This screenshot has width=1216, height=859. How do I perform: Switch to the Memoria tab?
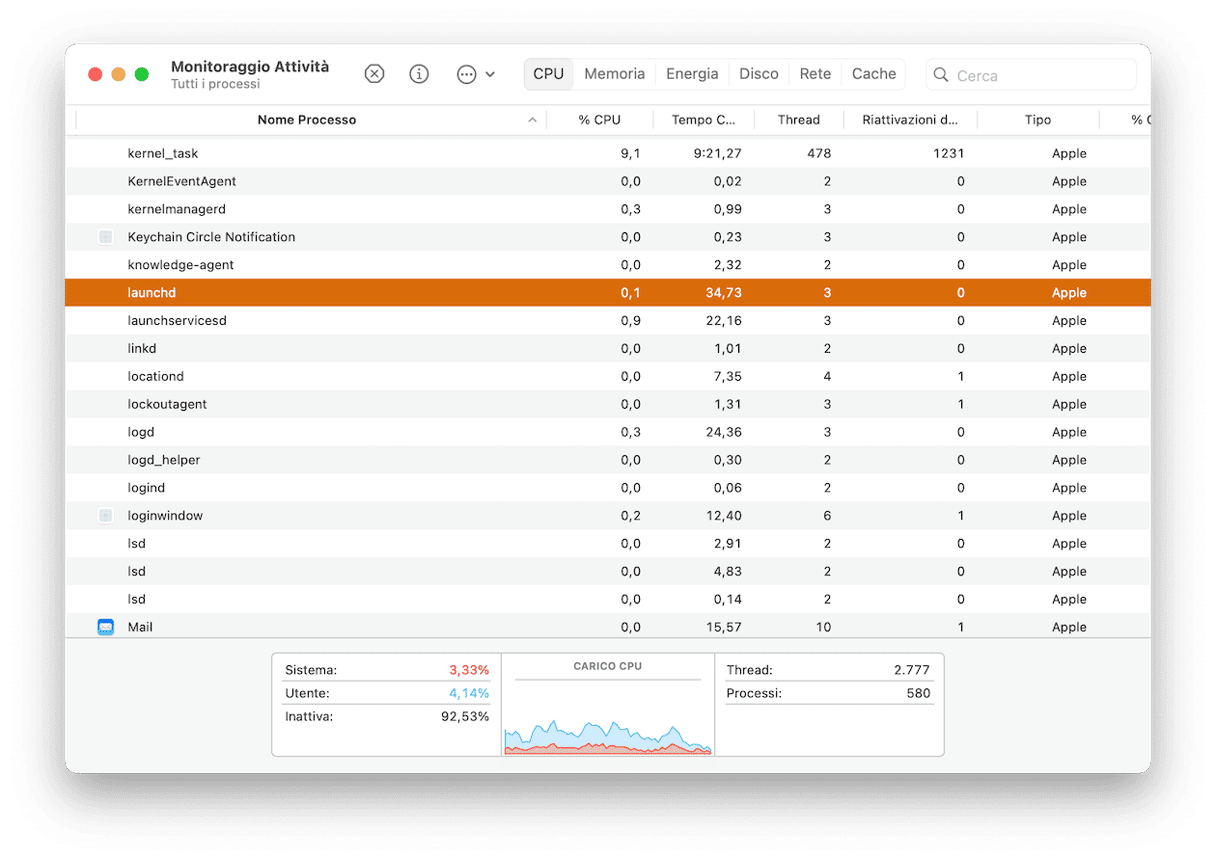614,74
